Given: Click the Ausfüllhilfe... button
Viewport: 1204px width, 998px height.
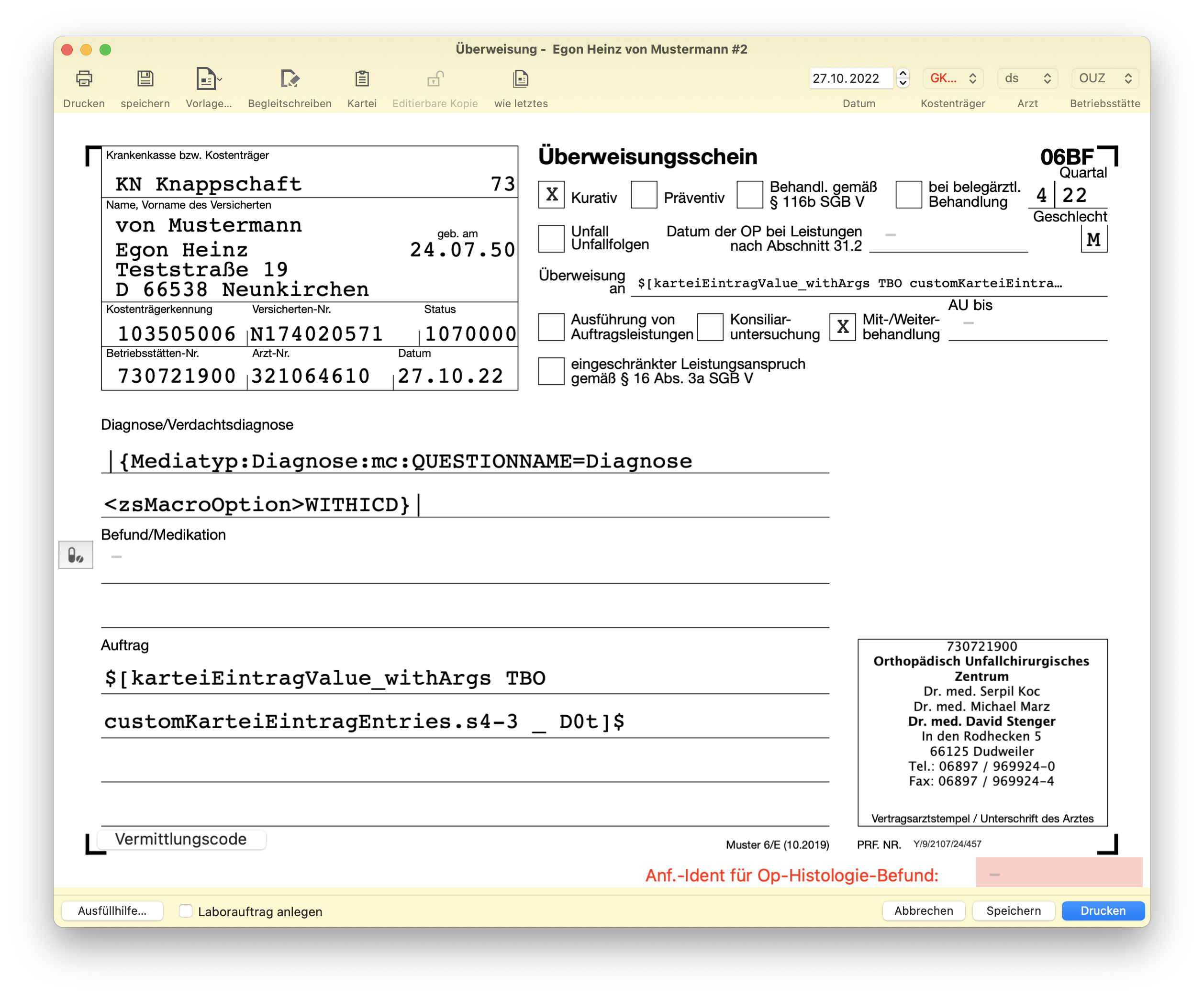Looking at the screenshot, I should point(112,911).
